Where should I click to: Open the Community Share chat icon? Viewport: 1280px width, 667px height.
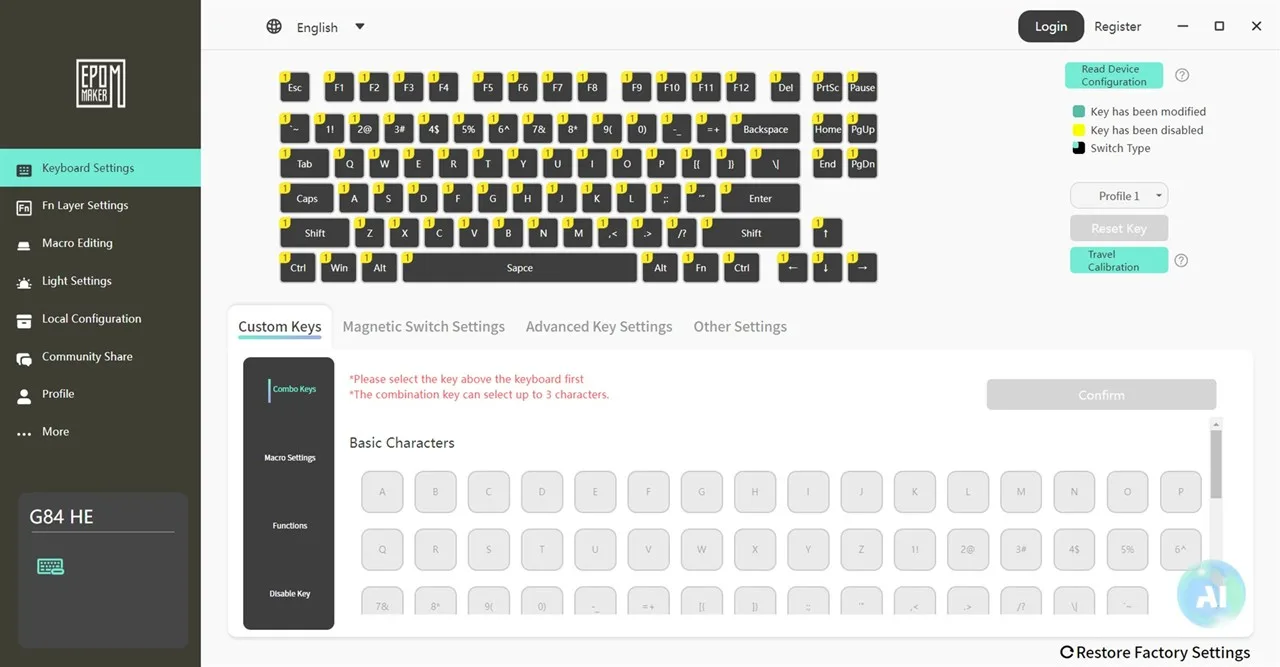point(24,358)
